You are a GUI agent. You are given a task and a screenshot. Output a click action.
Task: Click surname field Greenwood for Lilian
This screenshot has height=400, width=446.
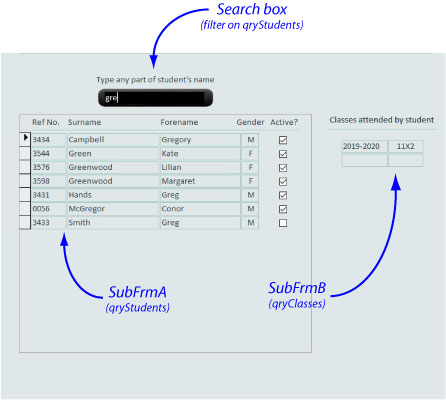(x=113, y=167)
